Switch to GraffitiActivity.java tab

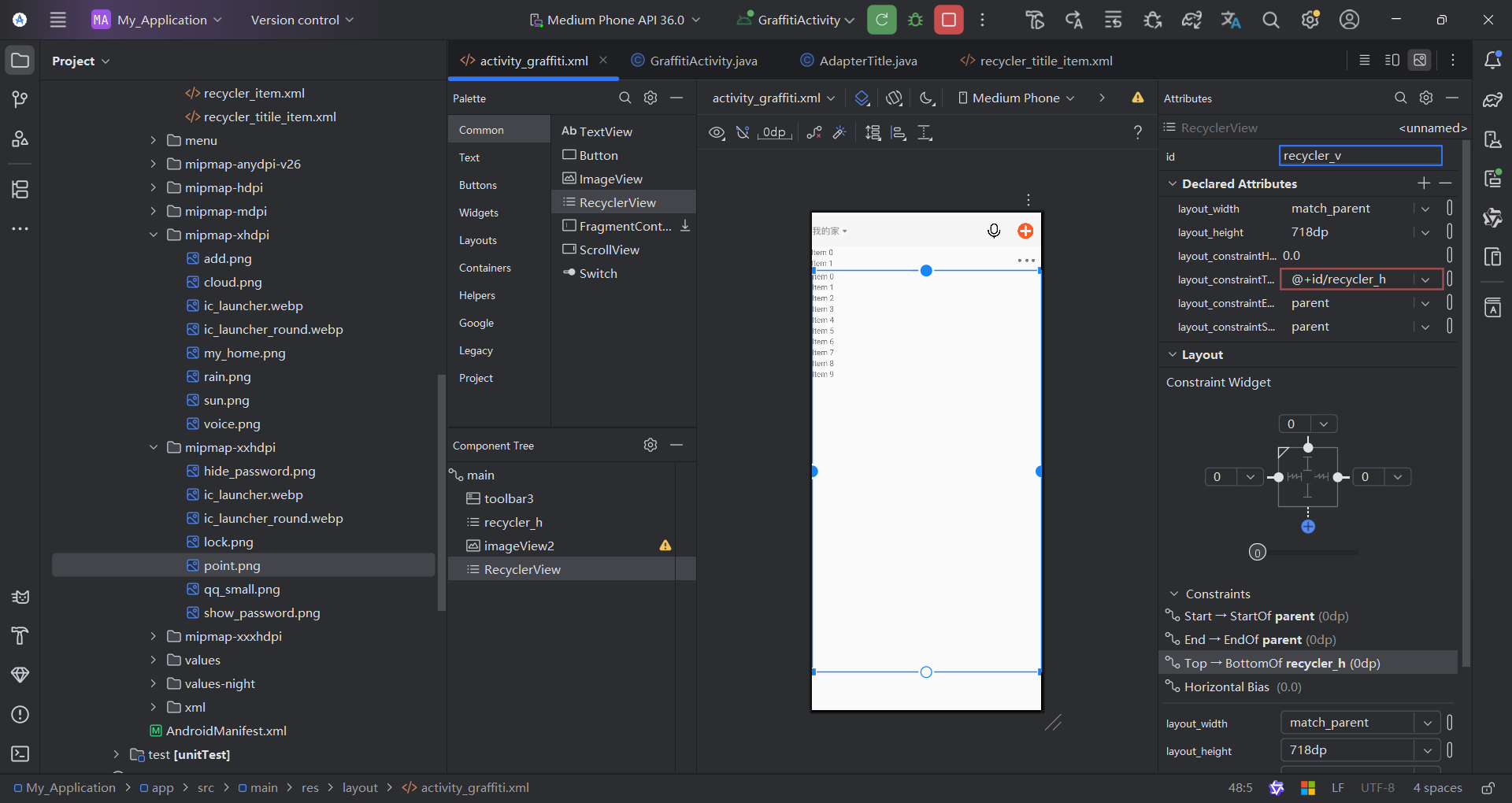(702, 61)
